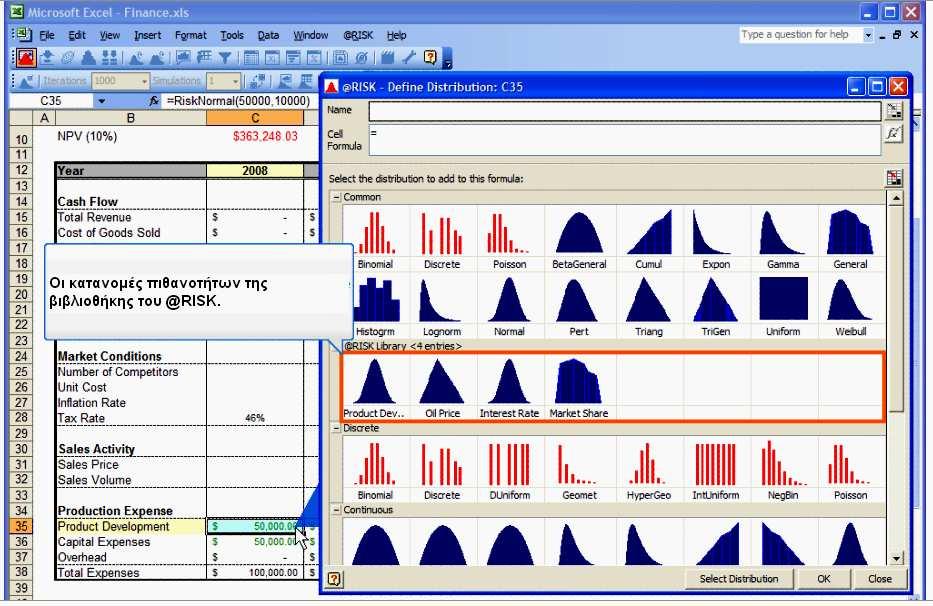Open the @RISK menu
Image resolution: width=933 pixels, height=606 pixels.
(x=358, y=35)
